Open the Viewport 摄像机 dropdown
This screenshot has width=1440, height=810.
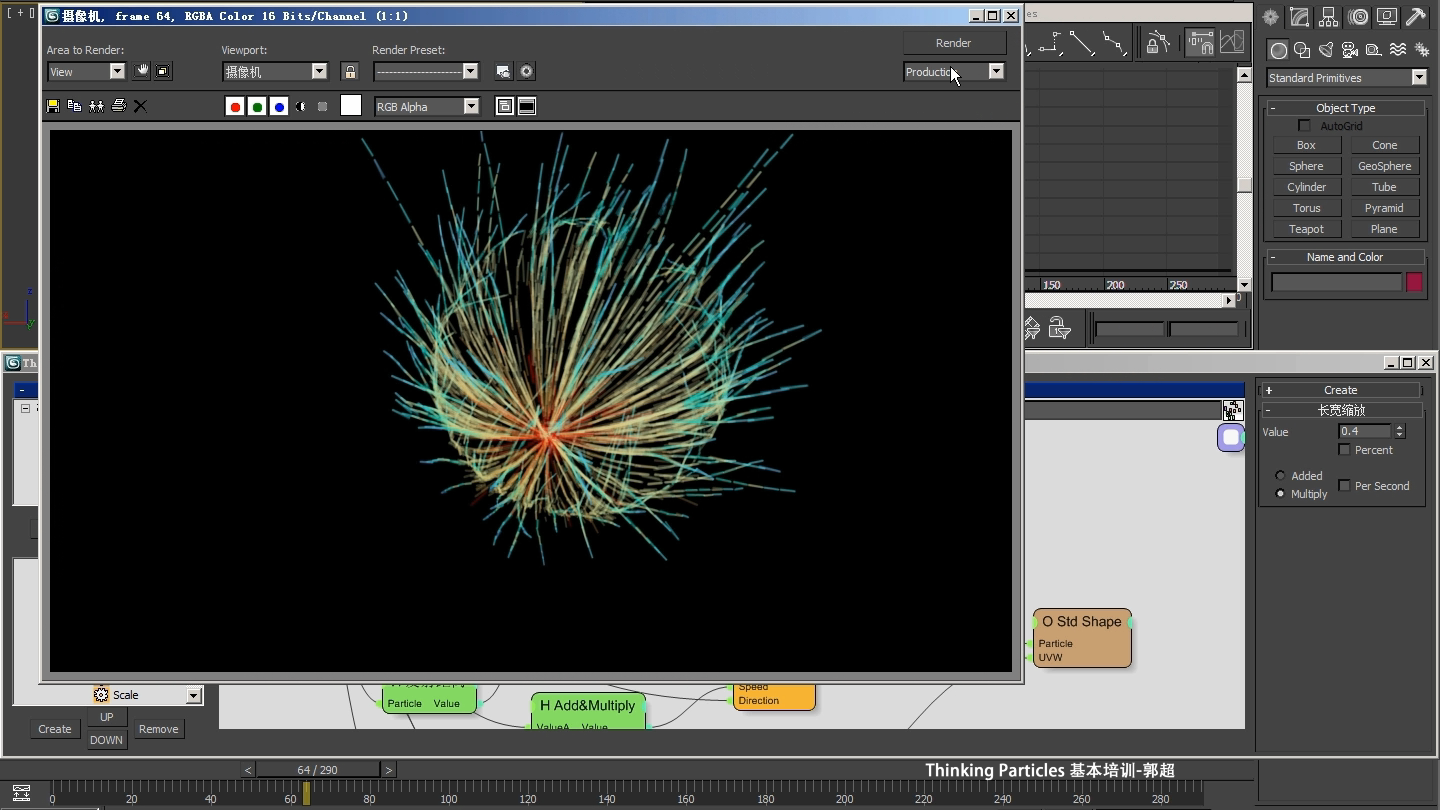click(275, 72)
